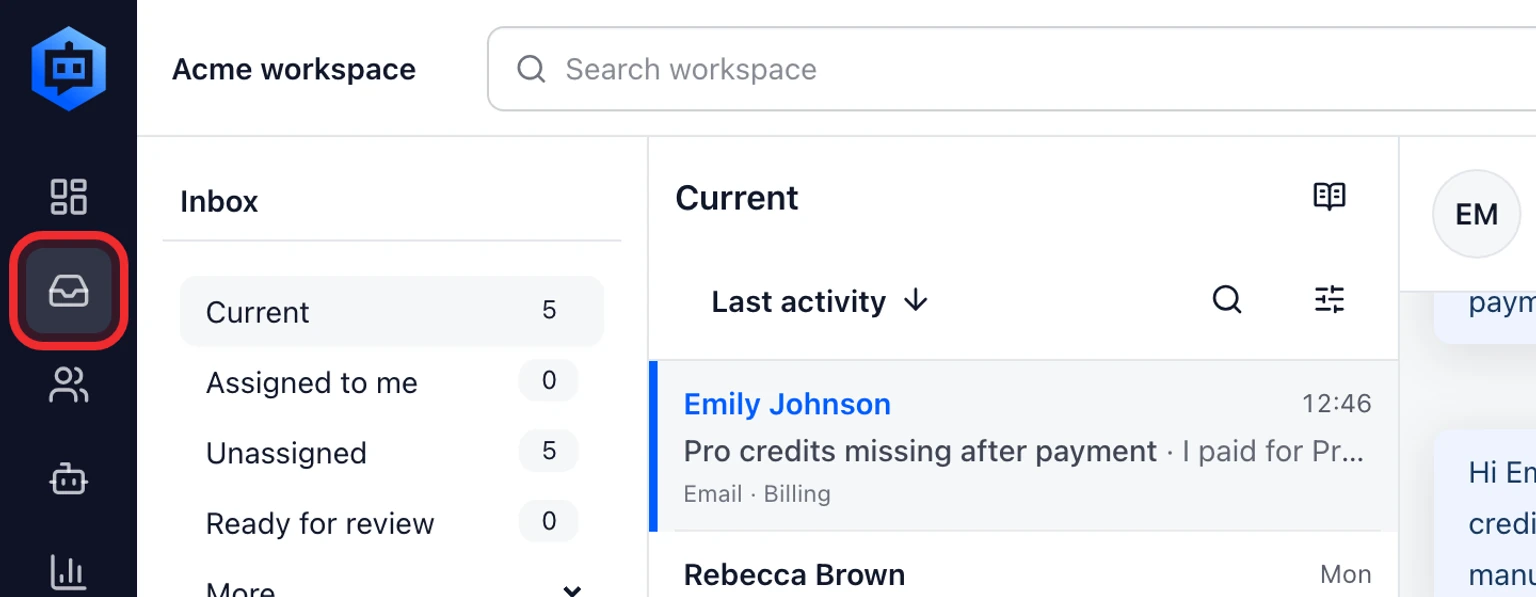
Task: Select the Unassigned inbox view
Action: point(392,452)
